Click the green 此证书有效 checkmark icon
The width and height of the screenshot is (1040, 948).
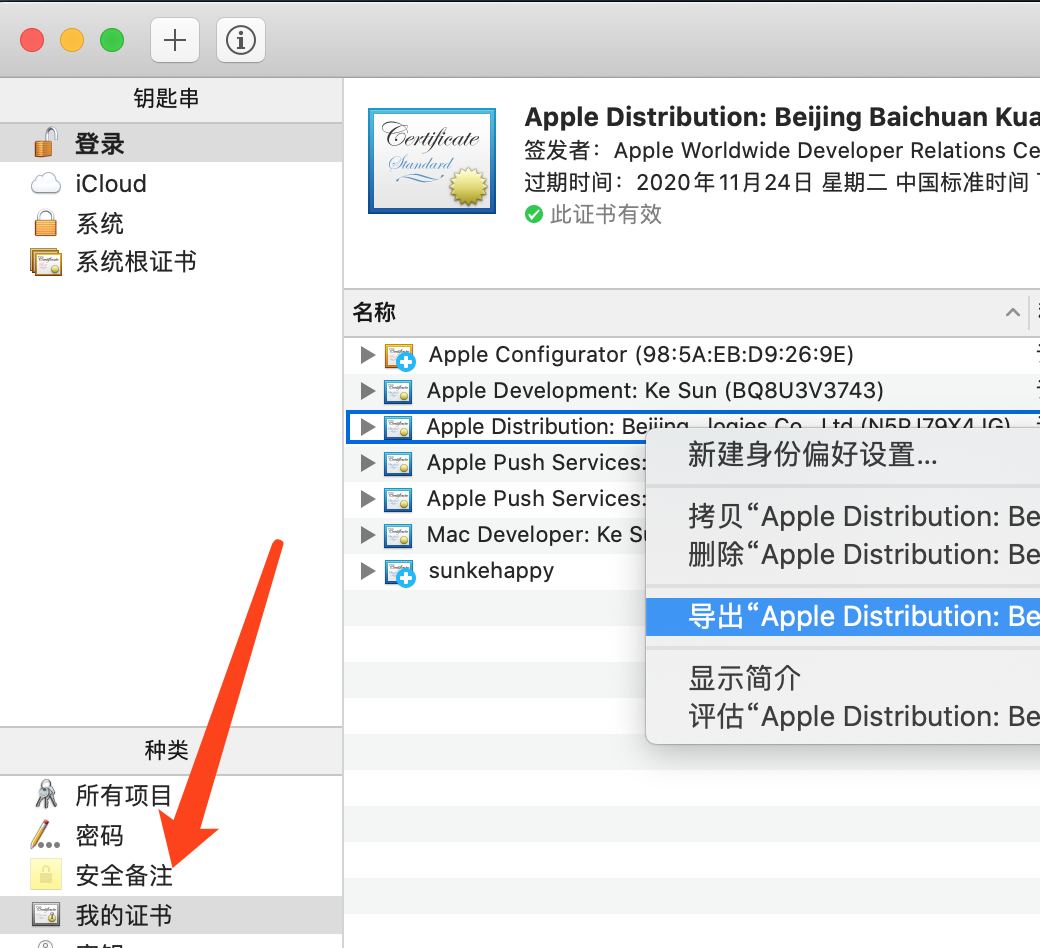pyautogui.click(x=534, y=214)
